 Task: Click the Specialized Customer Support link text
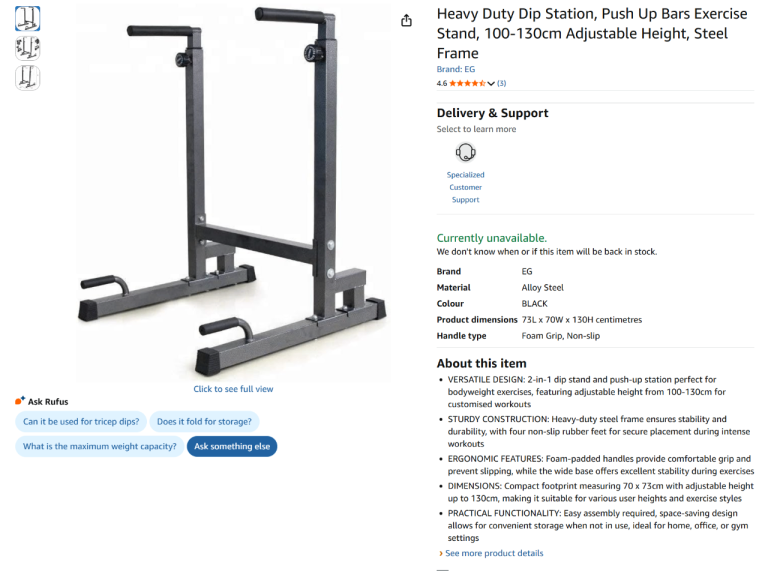click(465, 187)
